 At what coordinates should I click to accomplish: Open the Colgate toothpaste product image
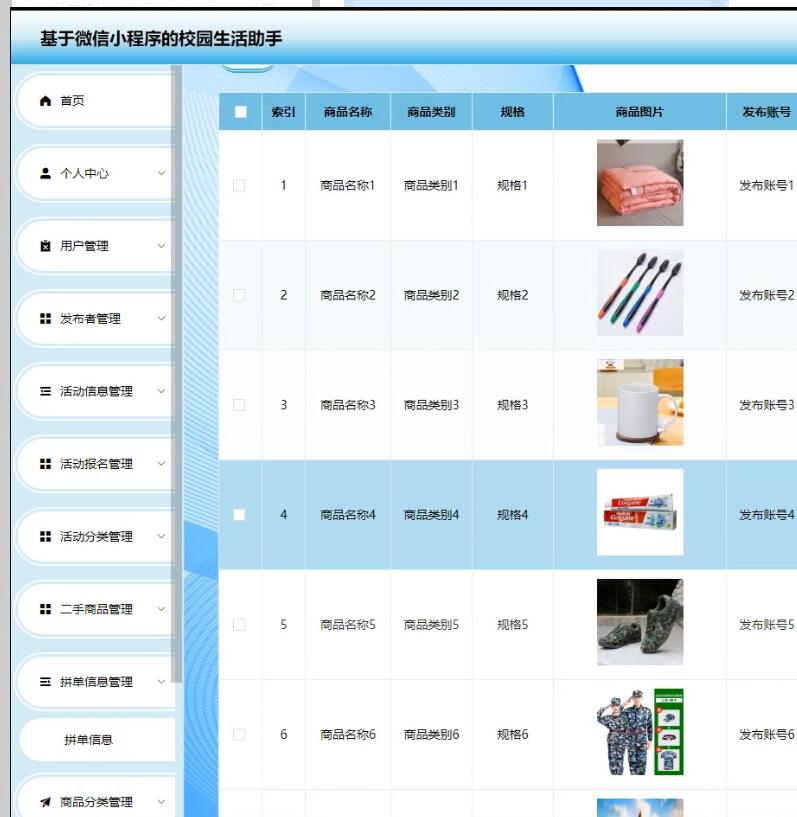click(x=640, y=512)
